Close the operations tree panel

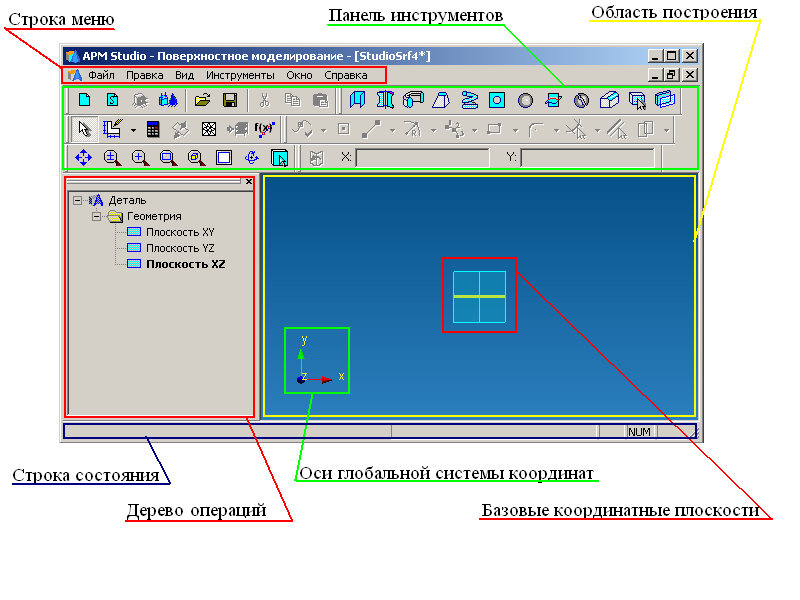coord(249,182)
